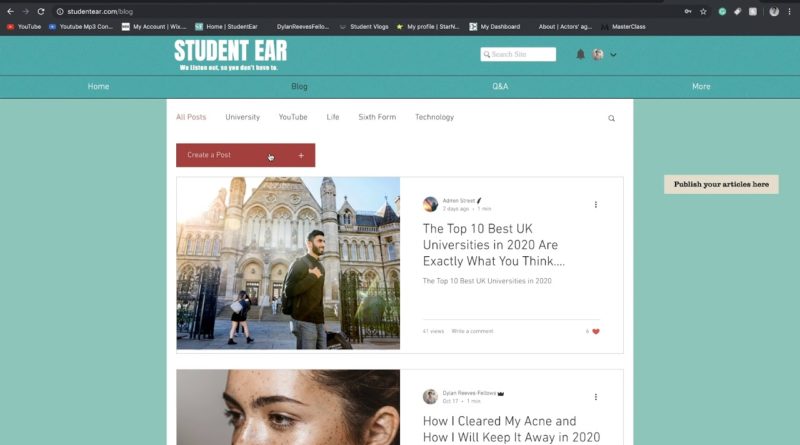This screenshot has height=445, width=800.
Task: Click the Create a Post button
Action: coord(245,155)
